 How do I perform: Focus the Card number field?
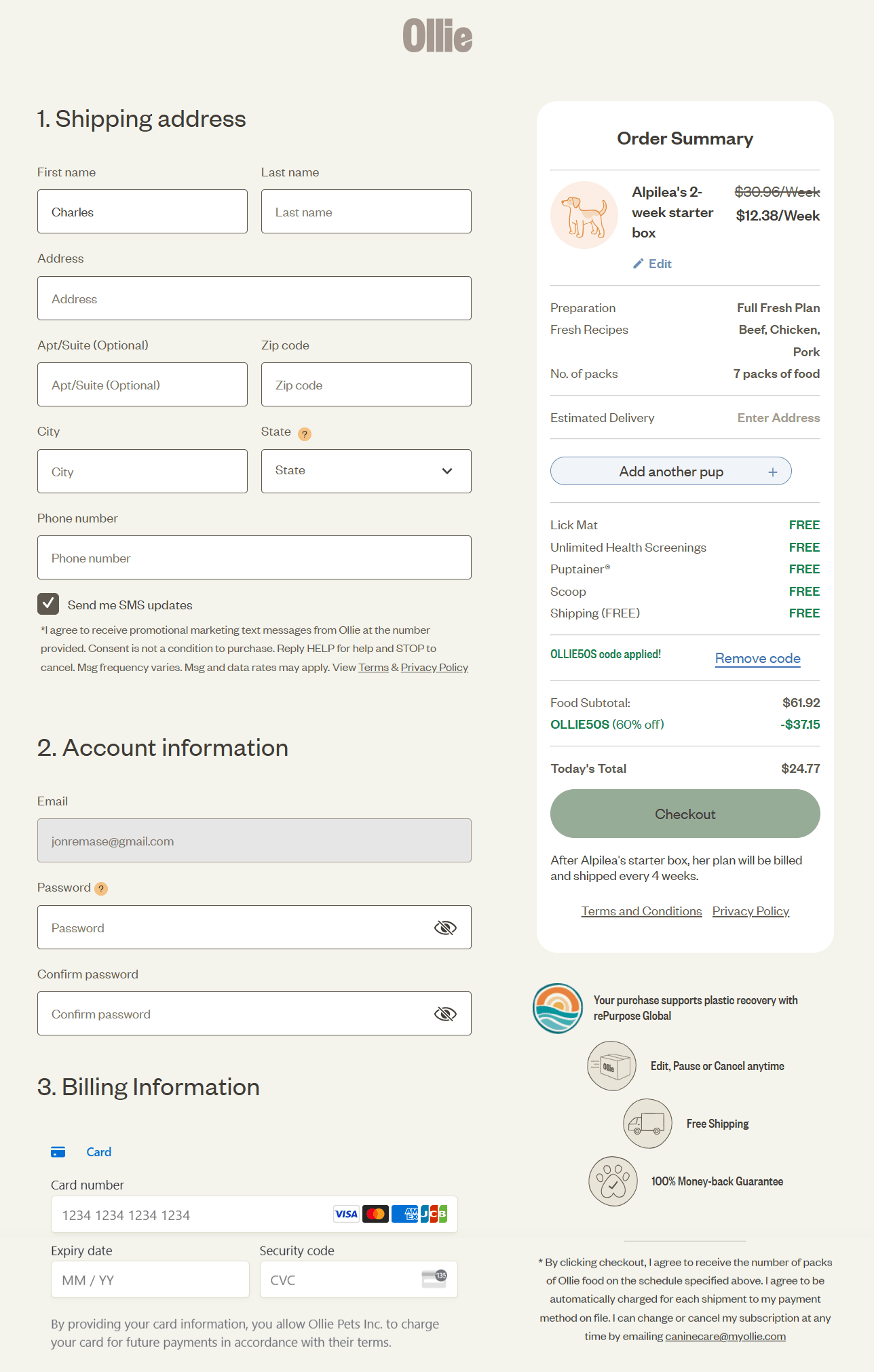click(254, 1215)
